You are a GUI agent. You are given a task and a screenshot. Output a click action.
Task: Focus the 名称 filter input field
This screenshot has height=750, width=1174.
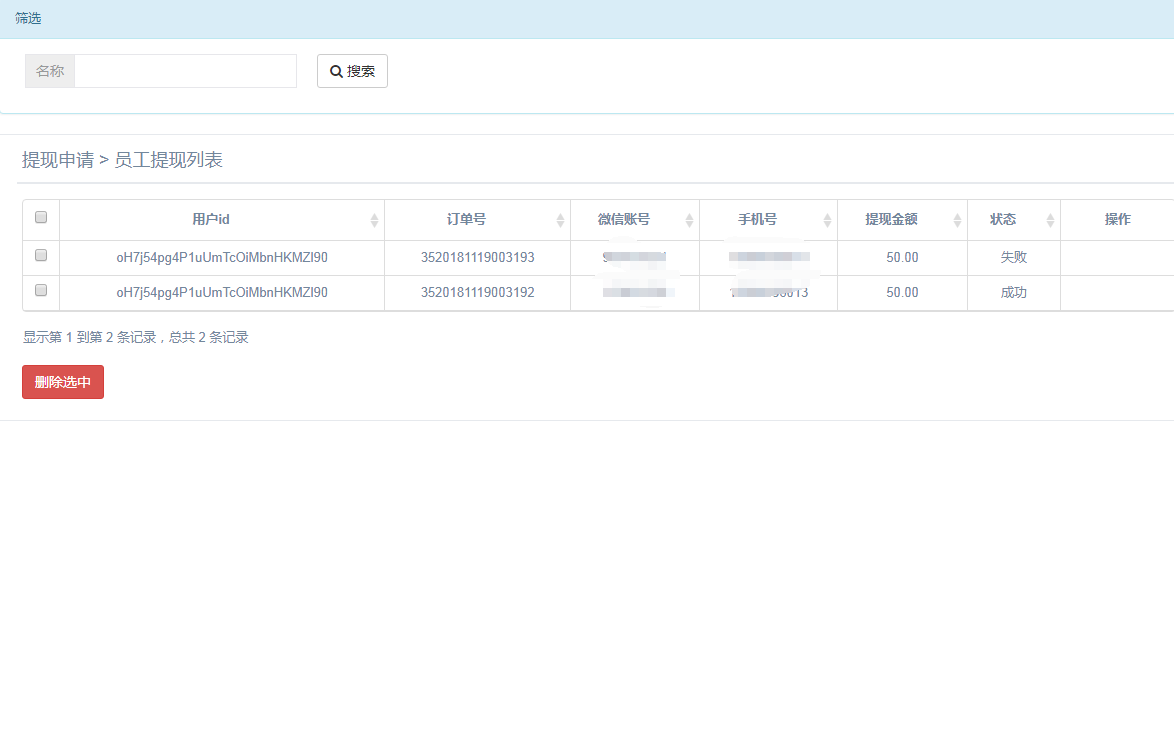(x=185, y=71)
